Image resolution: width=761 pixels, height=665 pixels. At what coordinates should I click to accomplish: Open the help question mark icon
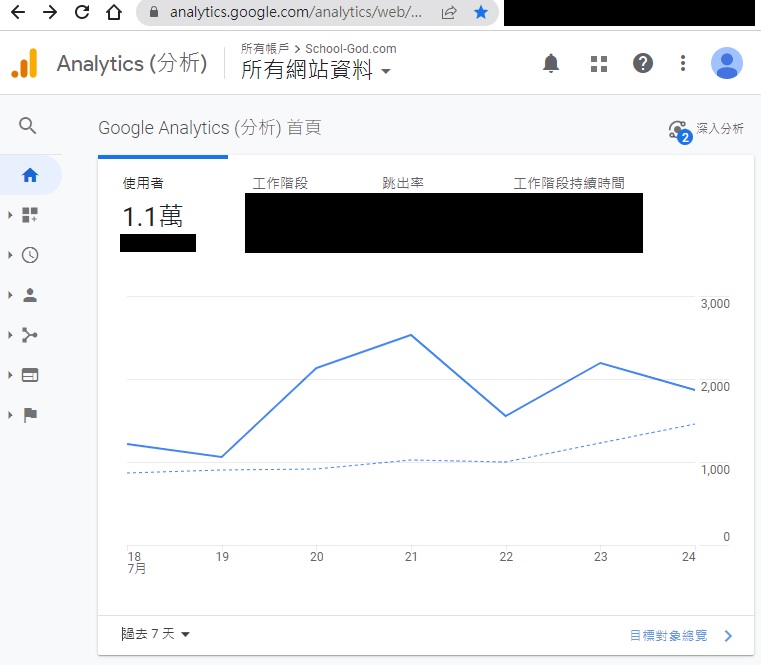[643, 63]
